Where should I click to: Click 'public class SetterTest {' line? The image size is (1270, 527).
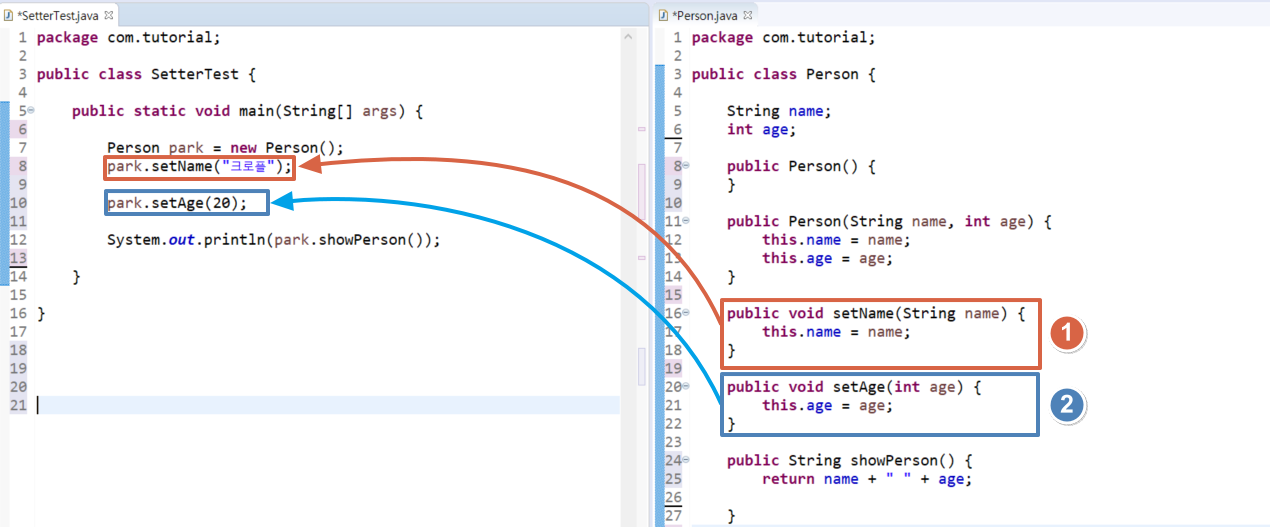click(x=146, y=74)
